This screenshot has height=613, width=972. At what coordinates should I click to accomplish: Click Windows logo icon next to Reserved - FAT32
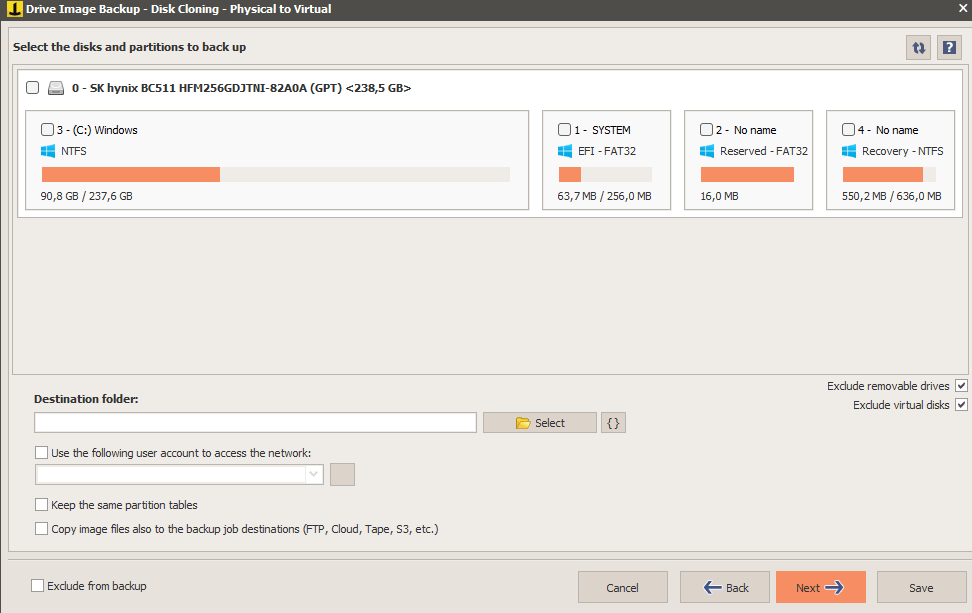707,151
